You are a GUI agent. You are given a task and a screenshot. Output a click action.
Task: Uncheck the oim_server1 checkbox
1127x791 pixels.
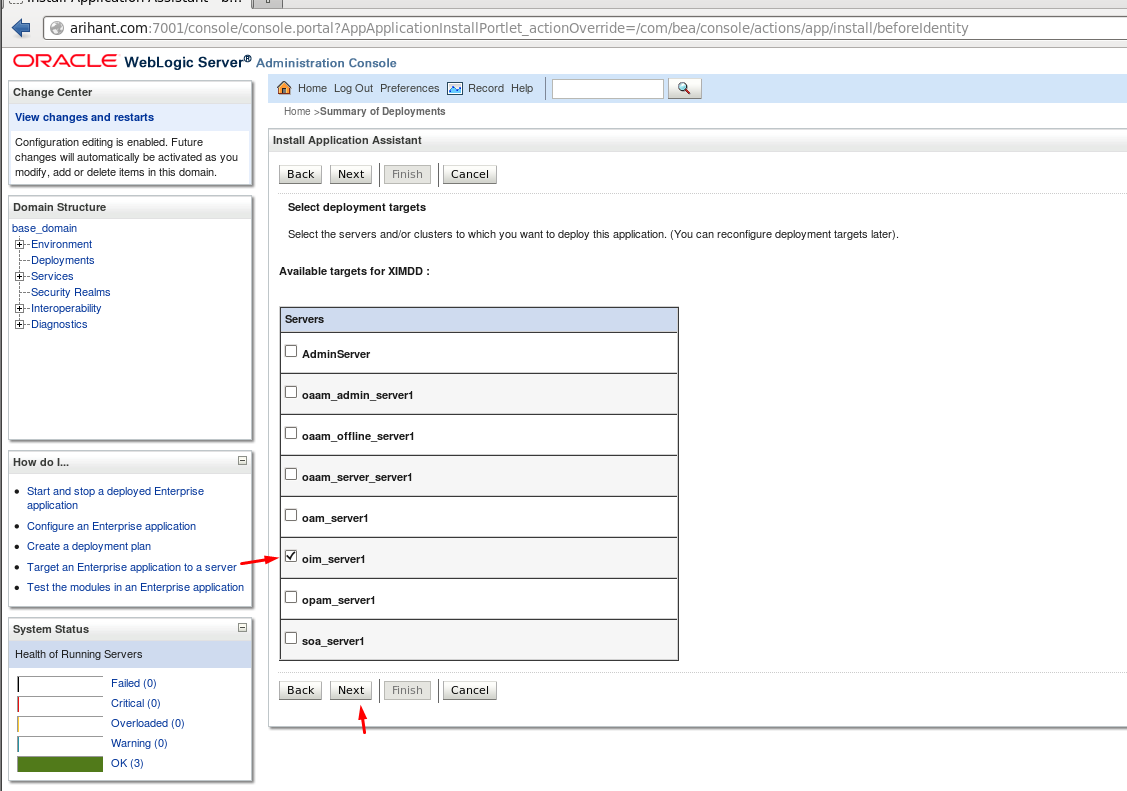291,556
